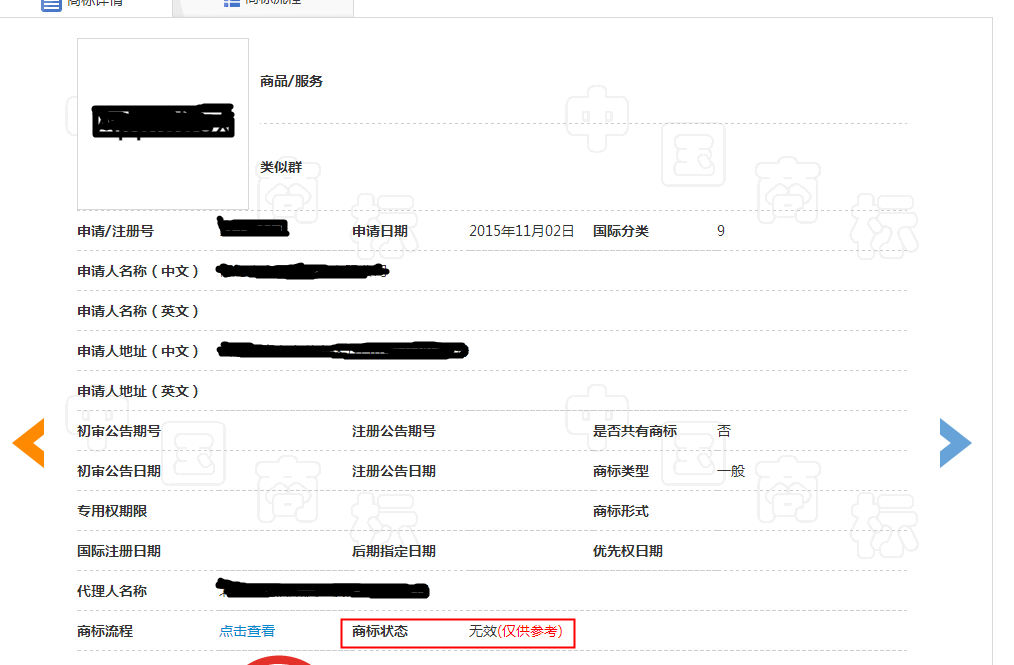
Task: Click the 申请/注册号 field value
Action: point(253,230)
